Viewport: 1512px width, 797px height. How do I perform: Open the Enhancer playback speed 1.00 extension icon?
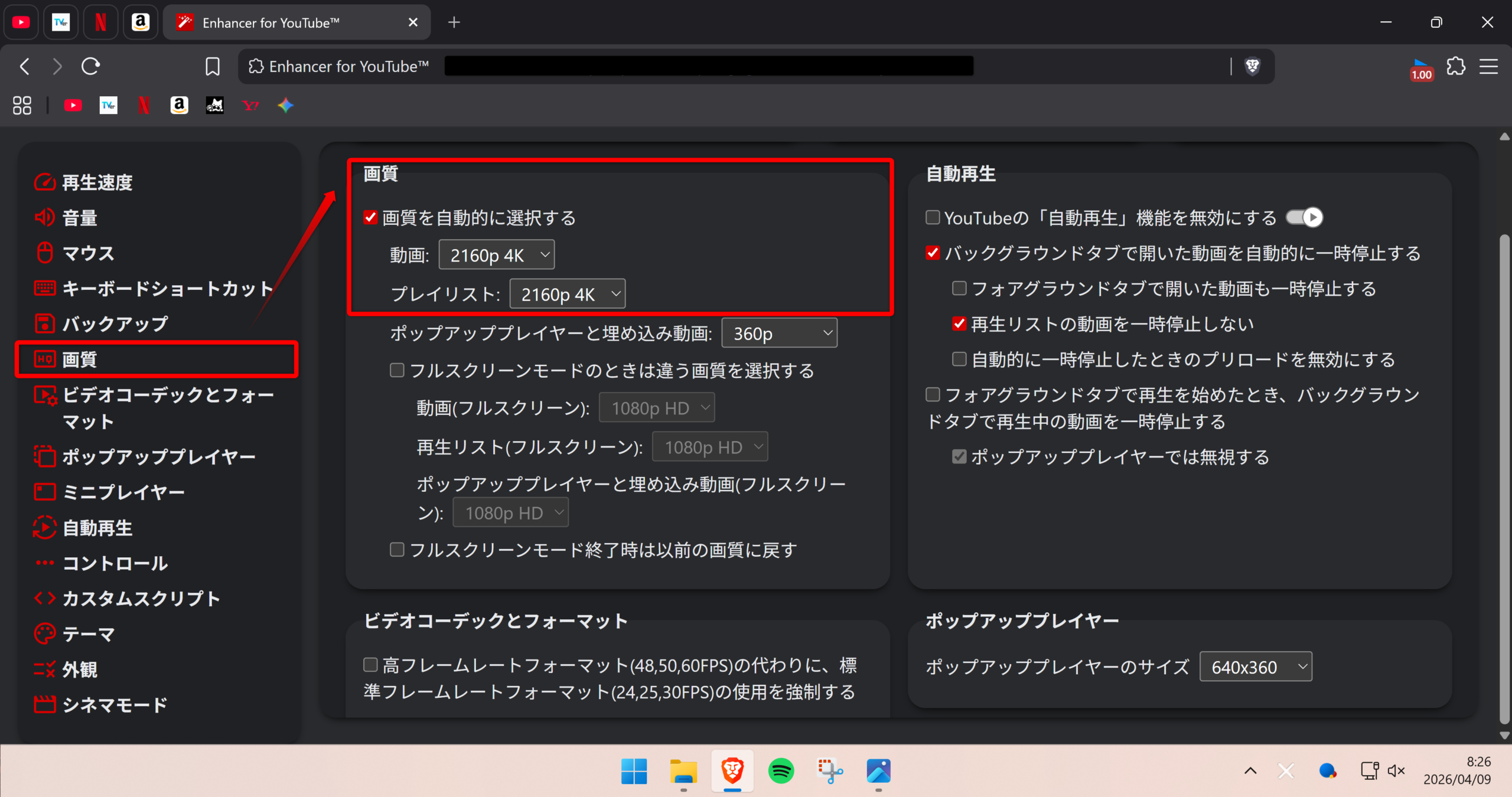[x=1421, y=70]
